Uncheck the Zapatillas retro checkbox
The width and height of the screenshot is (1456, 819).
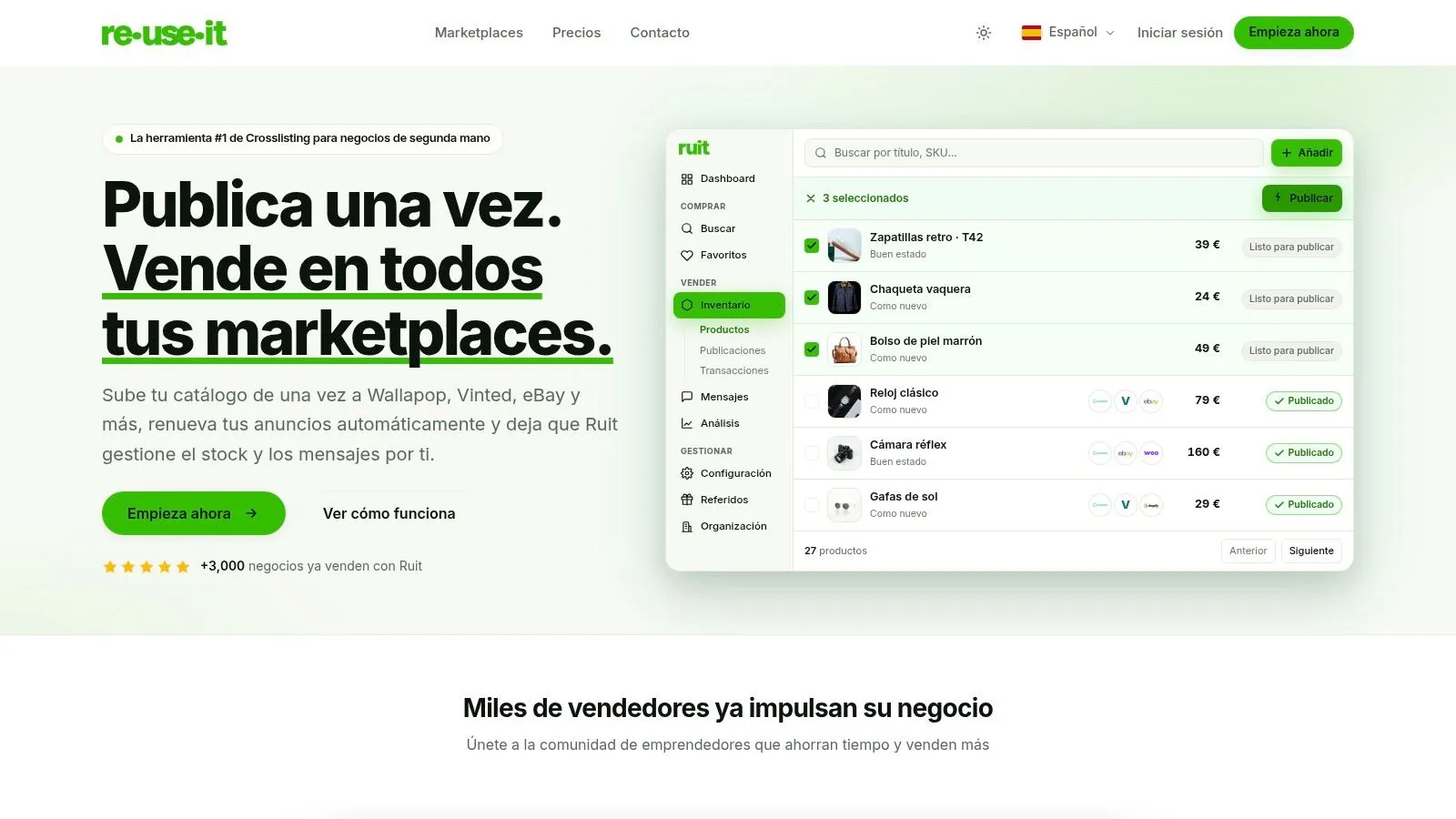pyautogui.click(x=812, y=246)
